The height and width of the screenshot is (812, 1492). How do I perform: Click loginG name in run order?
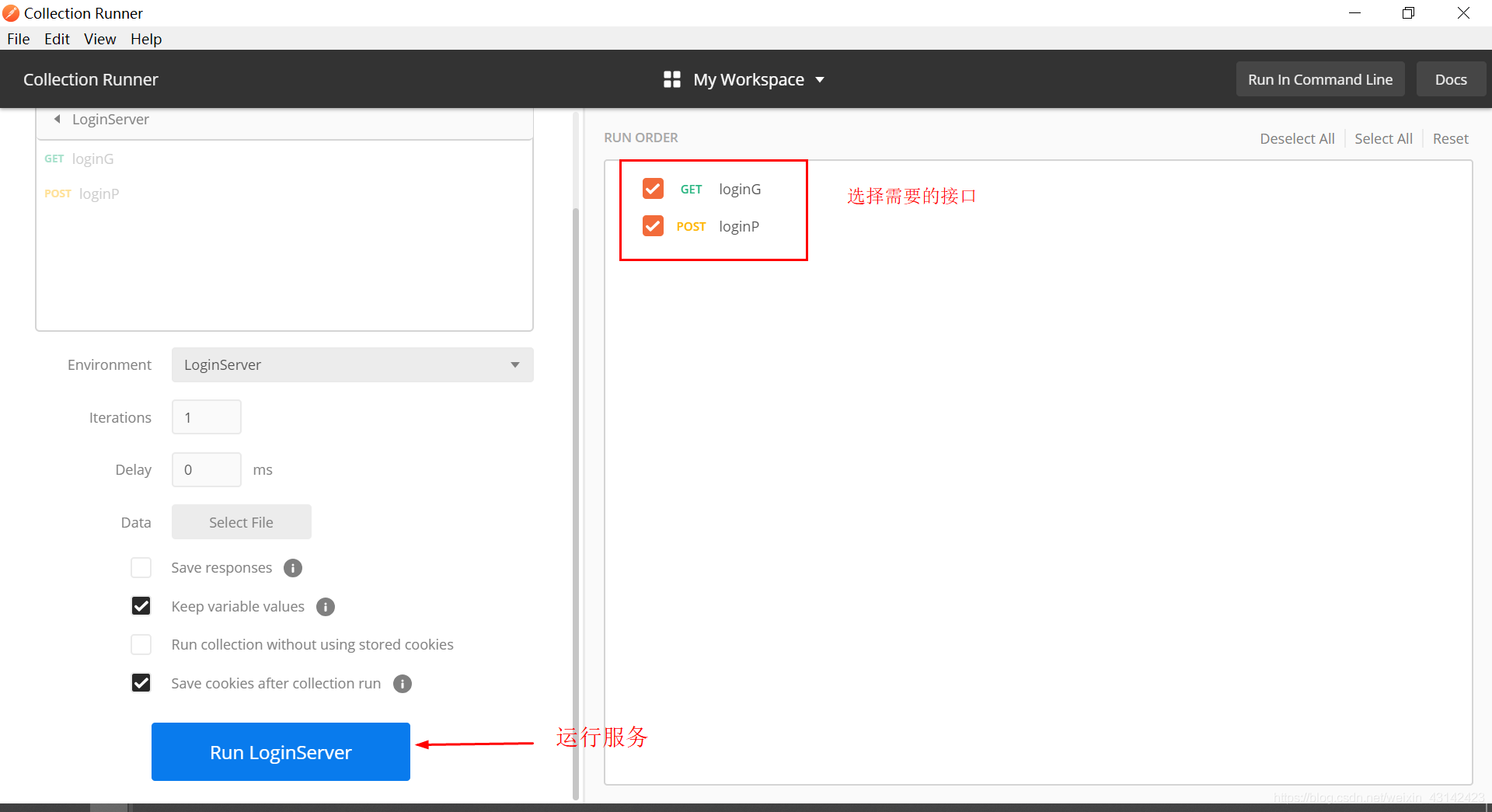(740, 189)
